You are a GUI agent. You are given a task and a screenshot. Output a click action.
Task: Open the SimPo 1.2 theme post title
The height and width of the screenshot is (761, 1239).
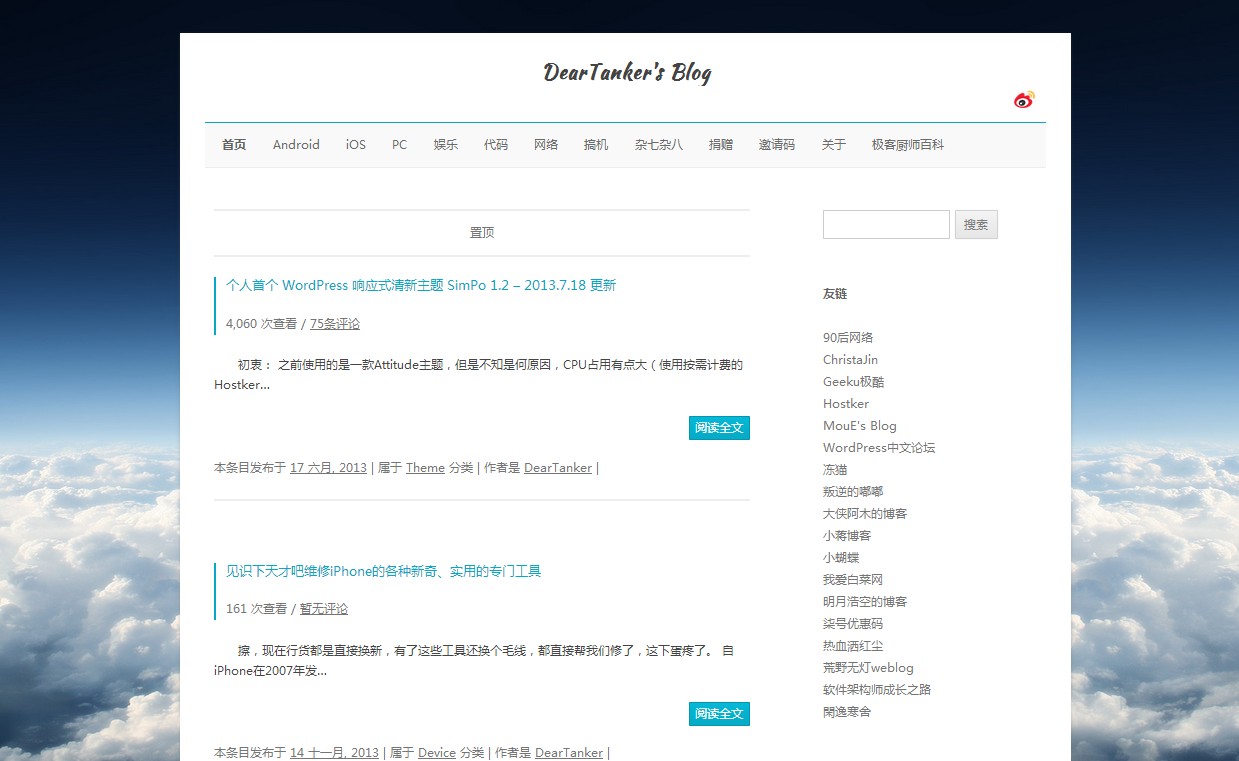click(x=421, y=286)
